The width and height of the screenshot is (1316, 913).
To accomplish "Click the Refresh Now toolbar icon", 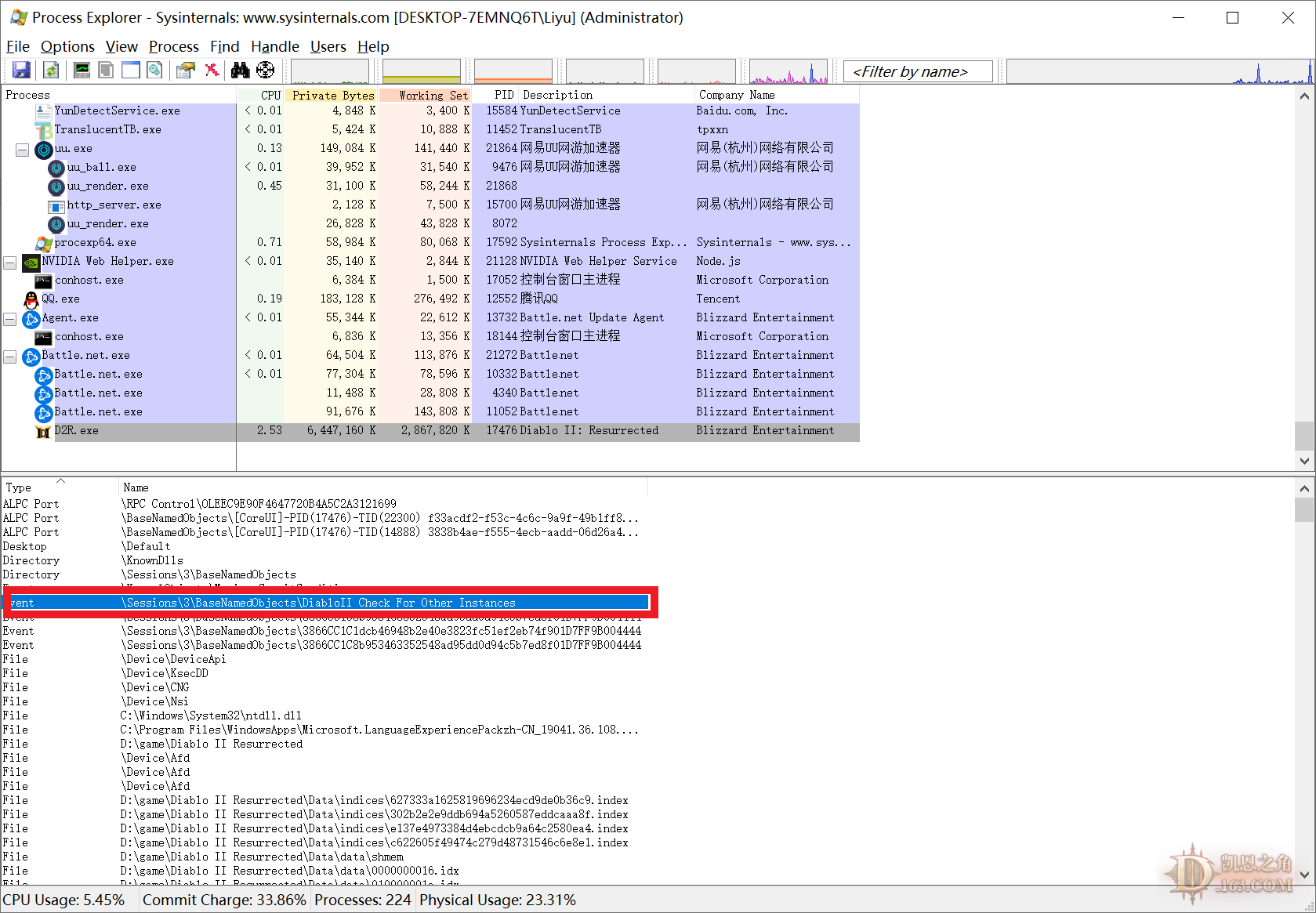I will [x=51, y=71].
